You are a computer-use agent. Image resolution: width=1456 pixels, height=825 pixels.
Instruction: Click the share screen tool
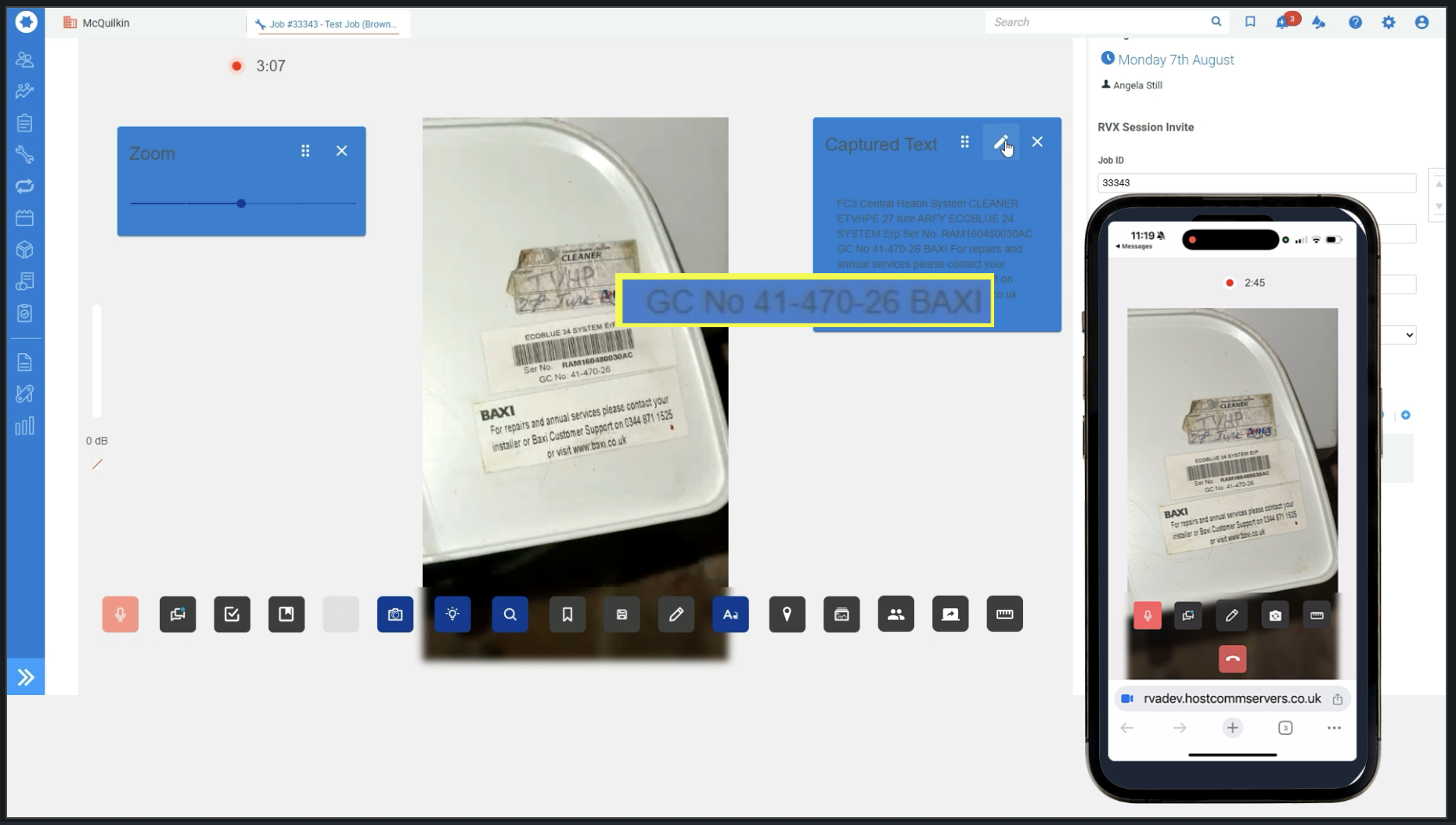(x=950, y=614)
